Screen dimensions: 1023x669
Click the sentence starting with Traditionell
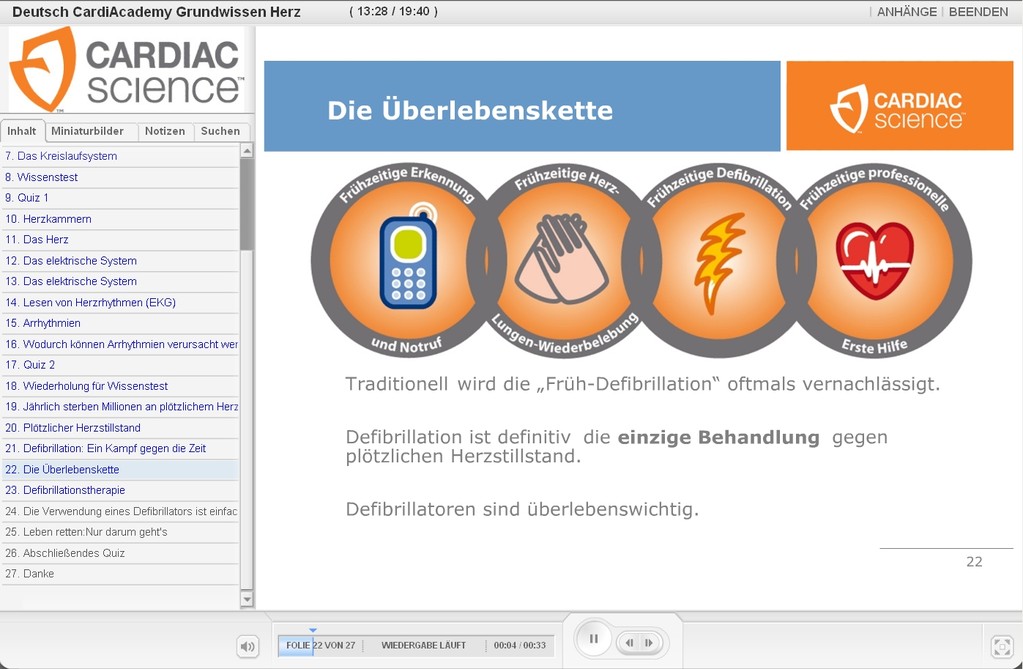point(643,384)
